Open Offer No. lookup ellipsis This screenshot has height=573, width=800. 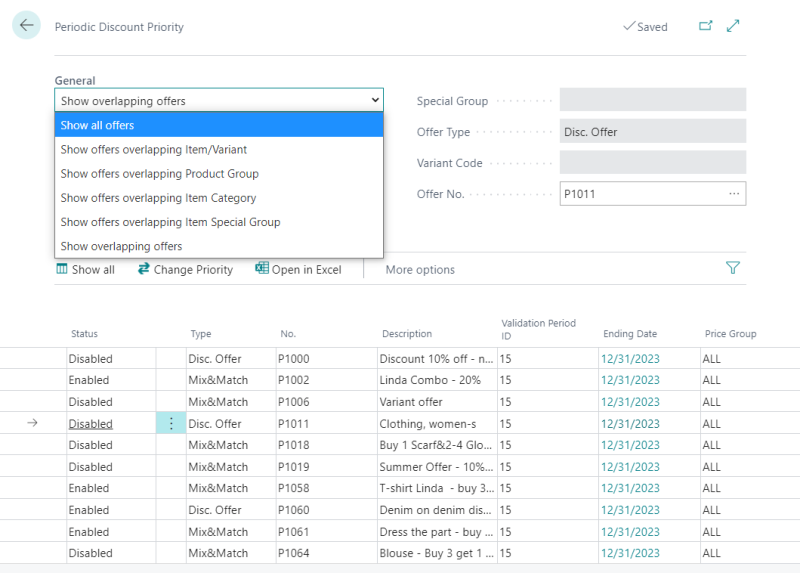coord(734,194)
